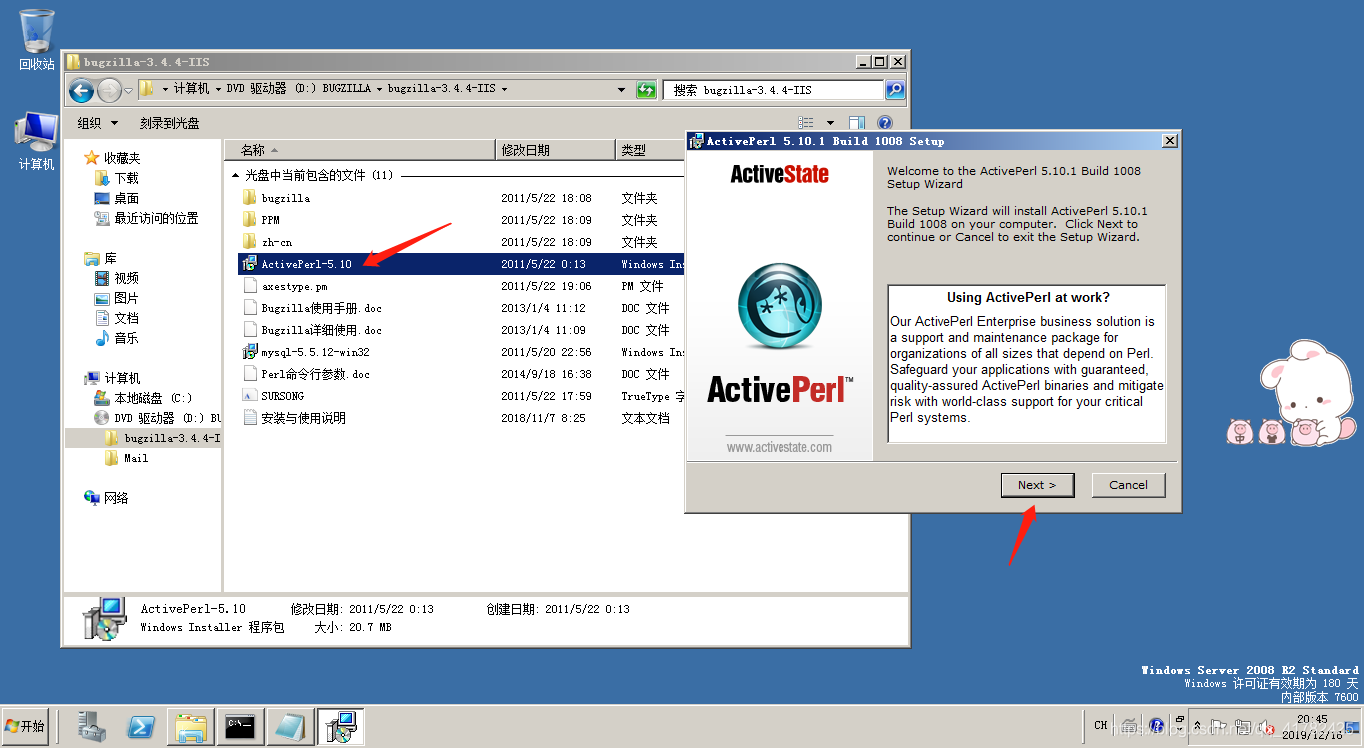Refresh the Explorer folder view
This screenshot has width=1364, height=748.
coord(646,90)
